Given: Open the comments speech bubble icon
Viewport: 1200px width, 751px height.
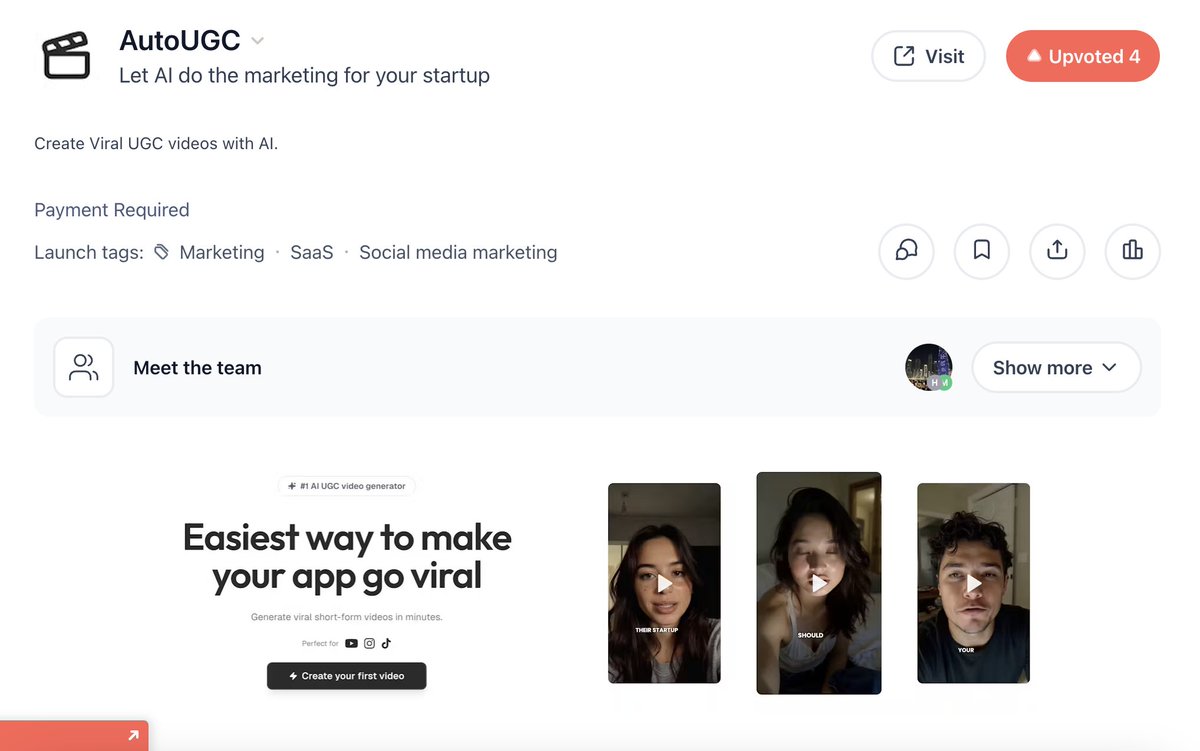Looking at the screenshot, I should (x=906, y=250).
